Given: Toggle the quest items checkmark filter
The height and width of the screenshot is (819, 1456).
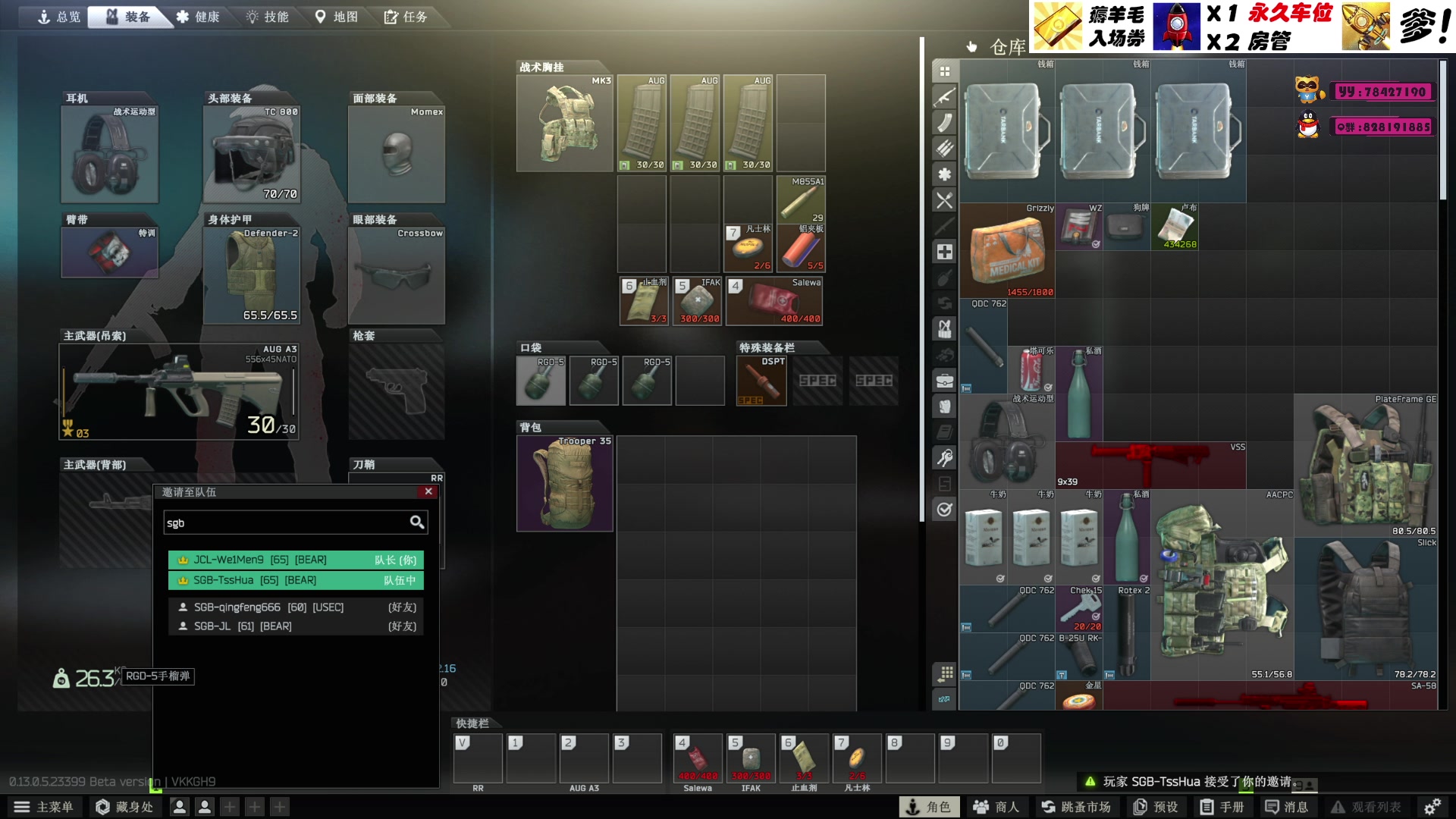Looking at the screenshot, I should tap(944, 510).
